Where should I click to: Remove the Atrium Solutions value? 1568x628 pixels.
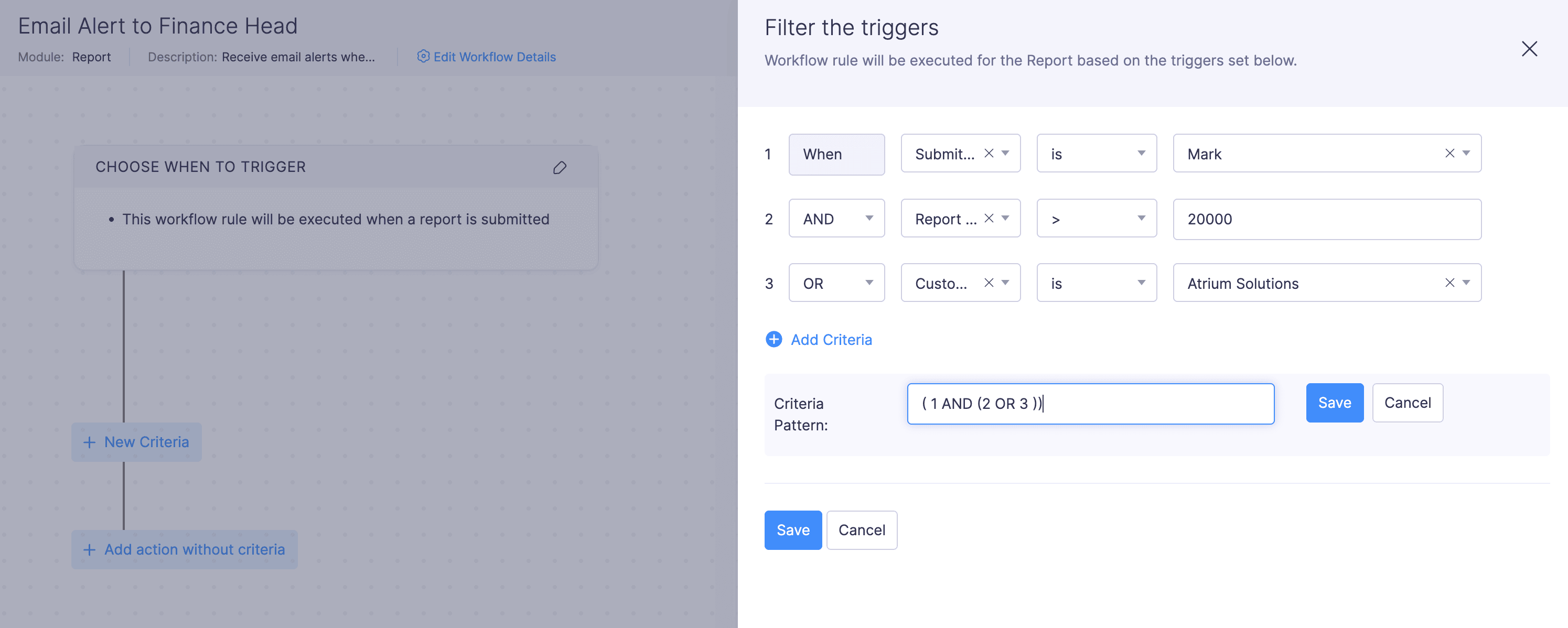pos(1449,283)
